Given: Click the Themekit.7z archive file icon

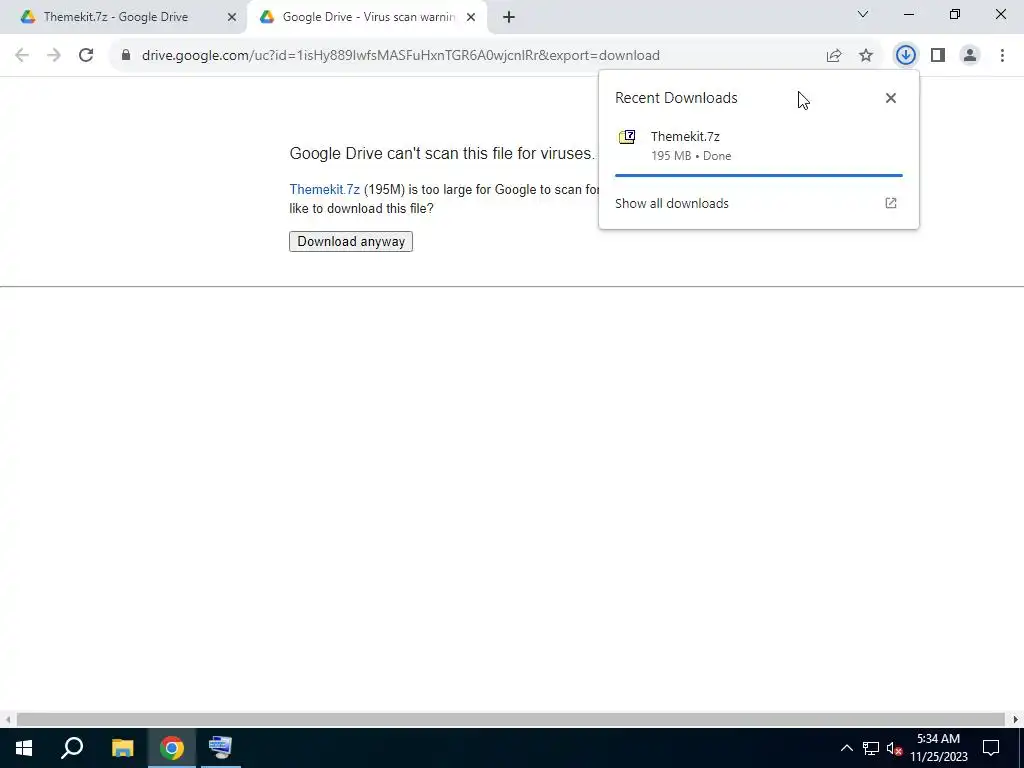Looking at the screenshot, I should 627,137.
